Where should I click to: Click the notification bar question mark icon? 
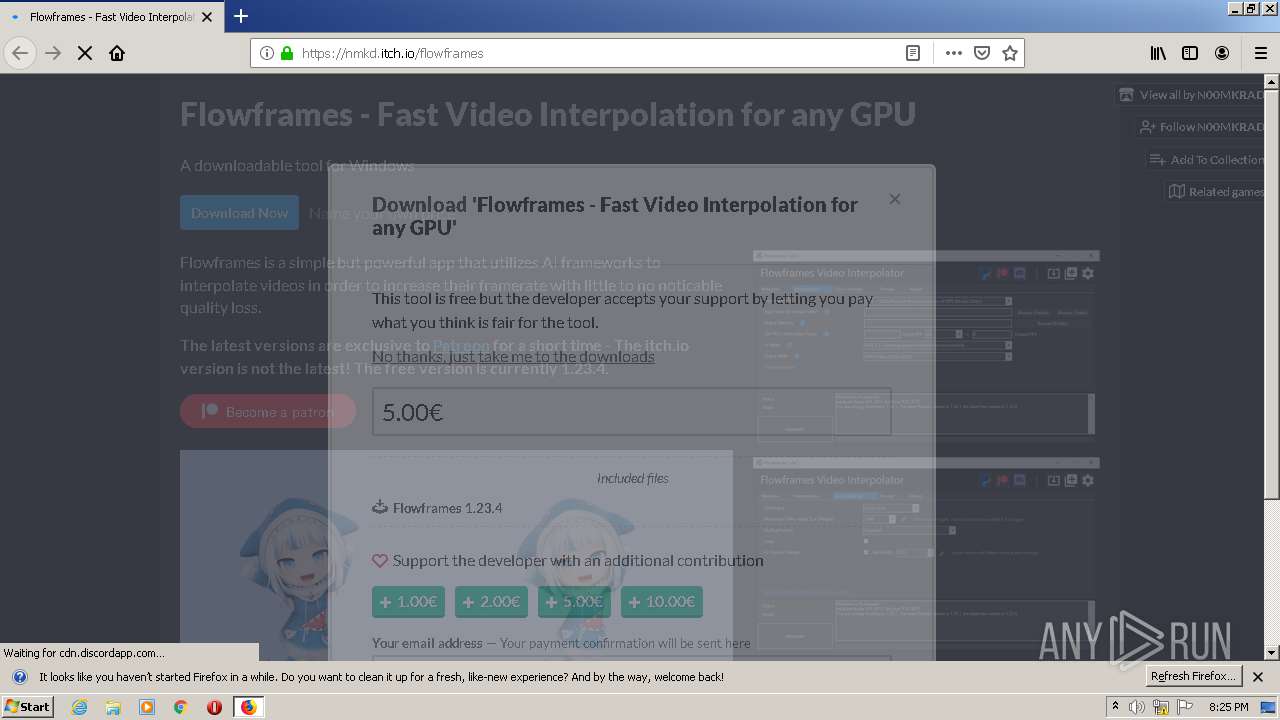point(19,677)
